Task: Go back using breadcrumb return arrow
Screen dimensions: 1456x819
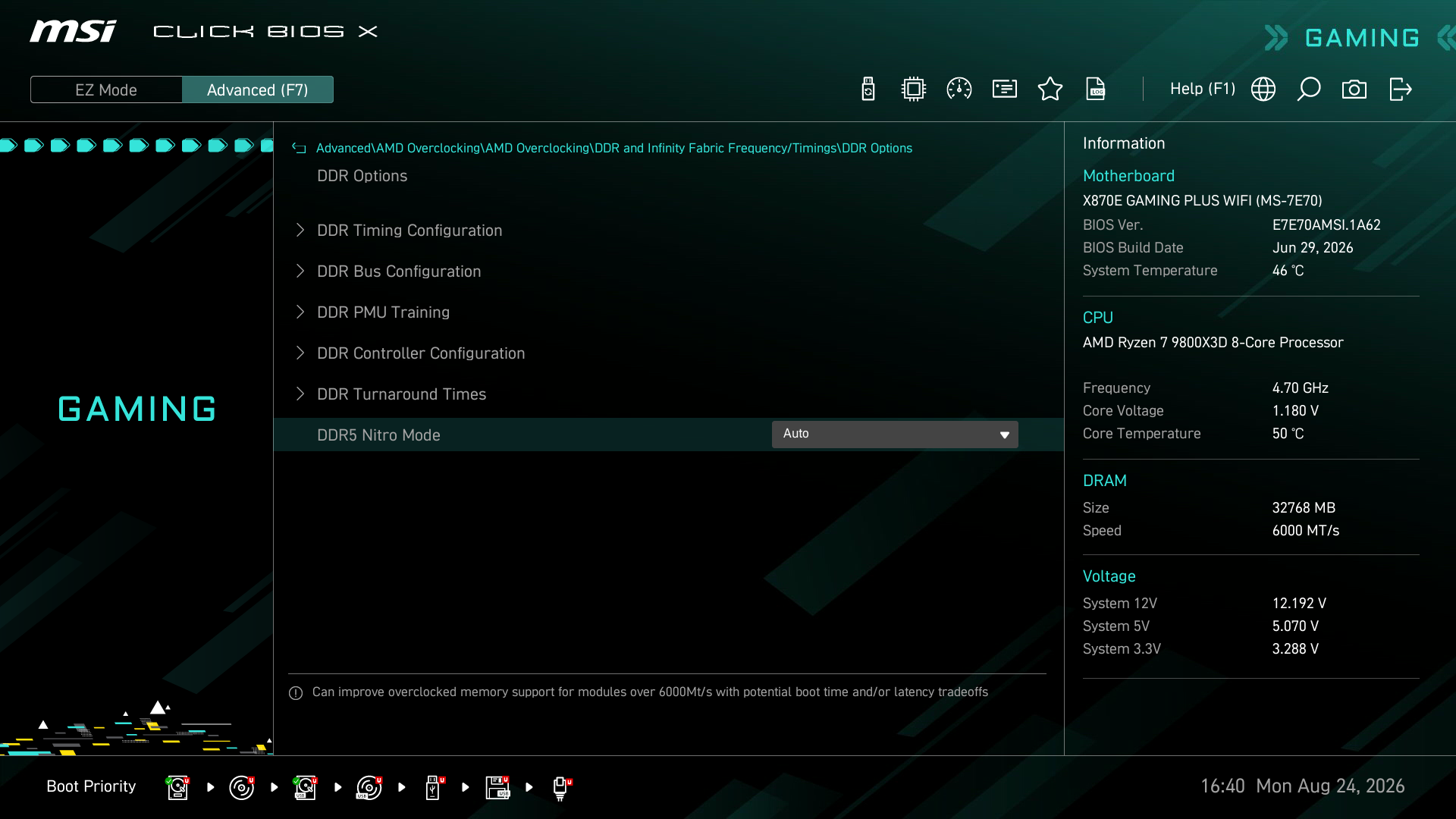Action: [299, 149]
